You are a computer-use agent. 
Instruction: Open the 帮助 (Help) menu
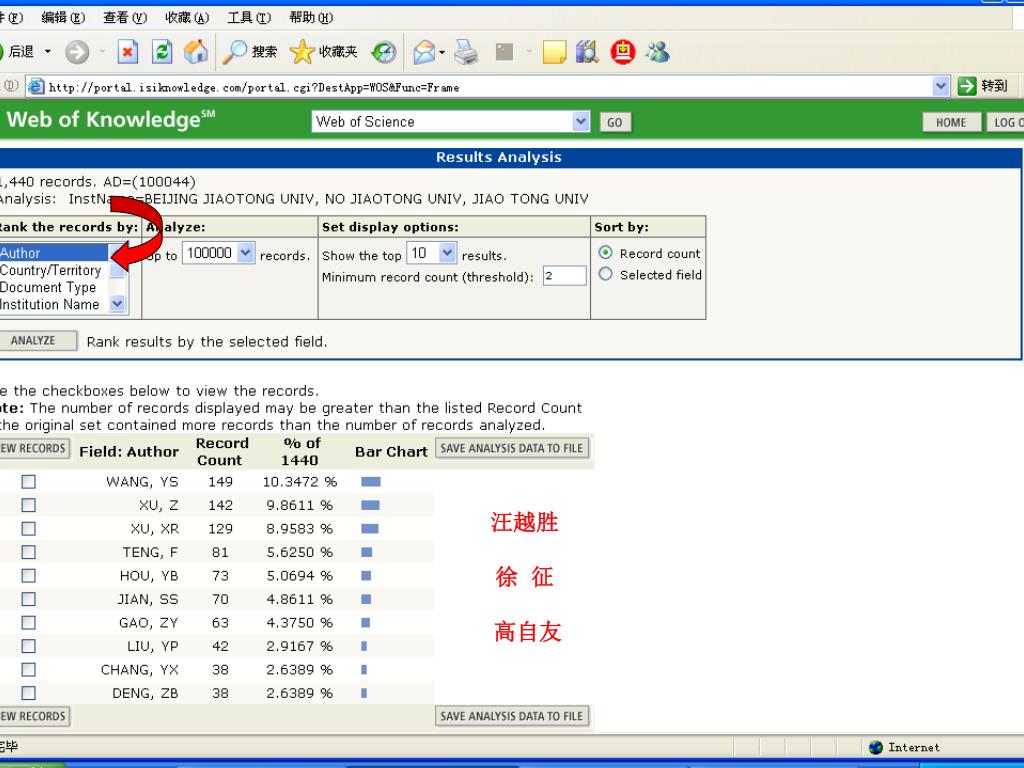[x=312, y=18]
